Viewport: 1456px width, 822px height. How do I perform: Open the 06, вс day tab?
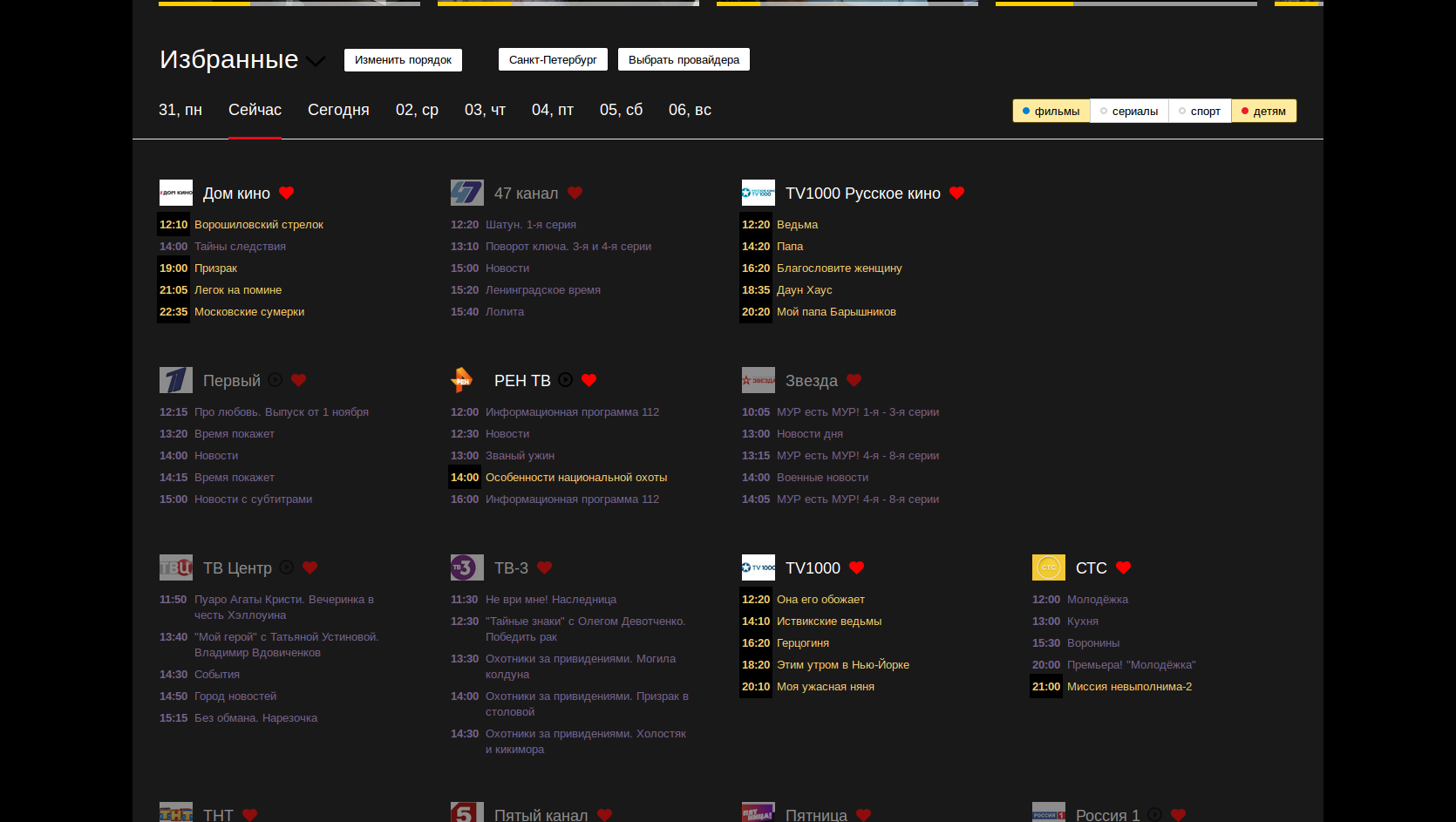(690, 110)
